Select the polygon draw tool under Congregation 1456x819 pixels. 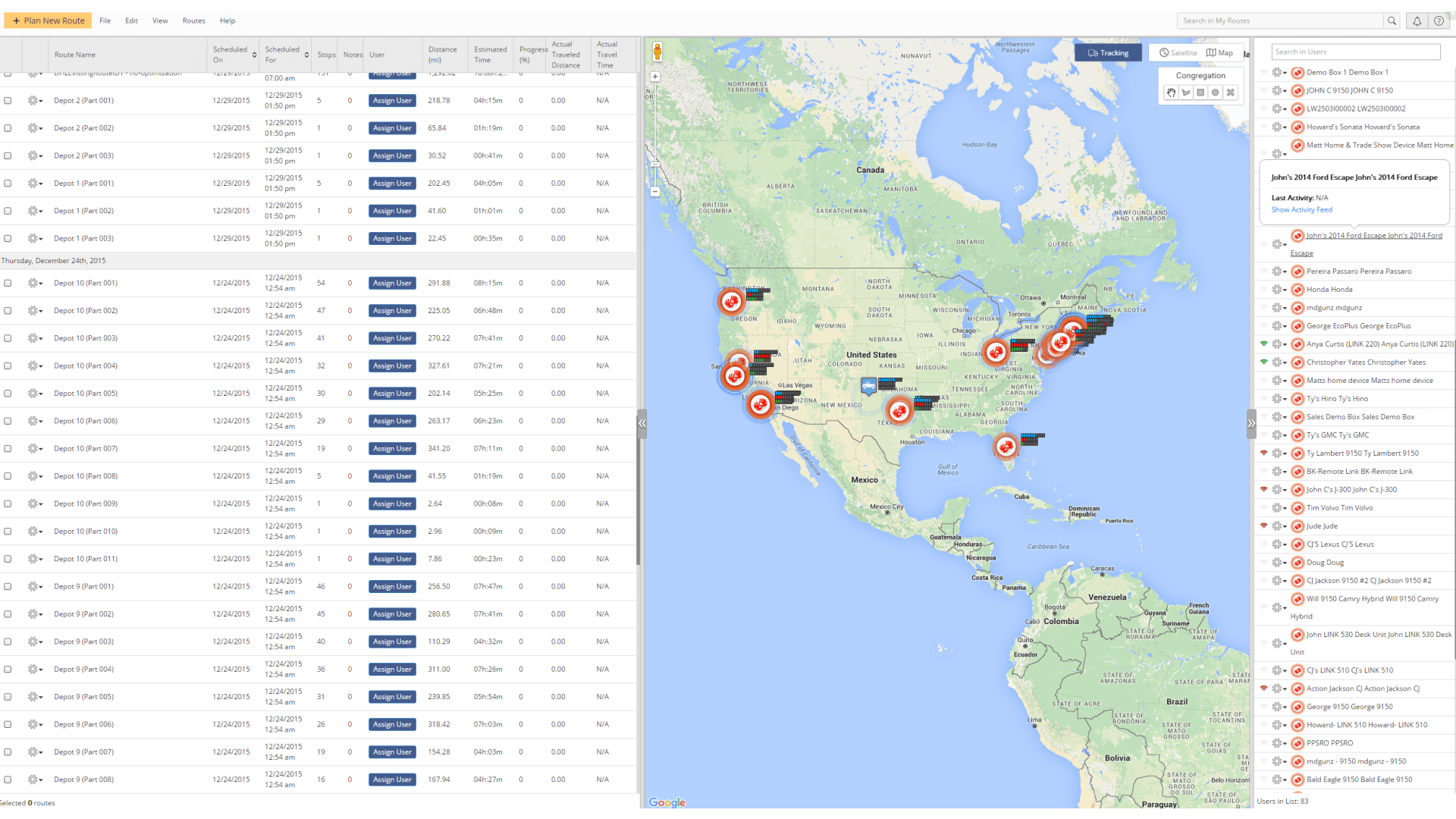pos(1186,93)
